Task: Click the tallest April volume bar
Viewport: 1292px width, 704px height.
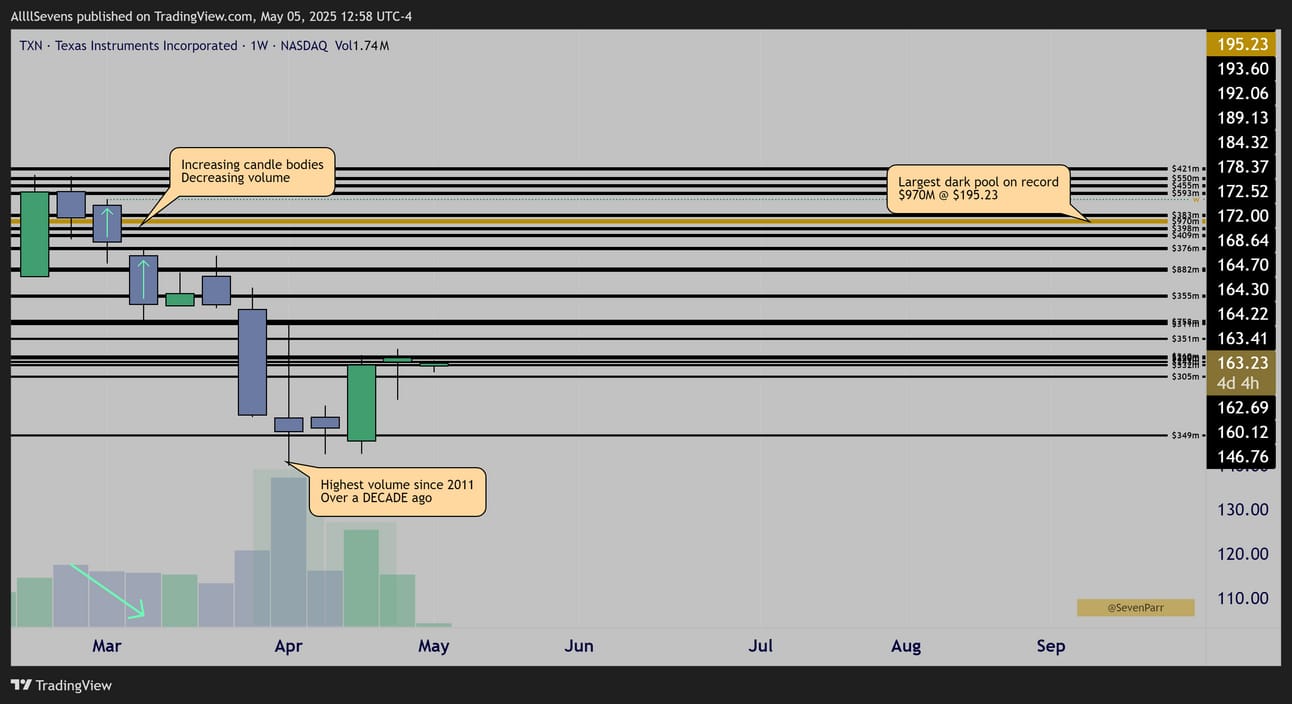Action: tap(288, 552)
